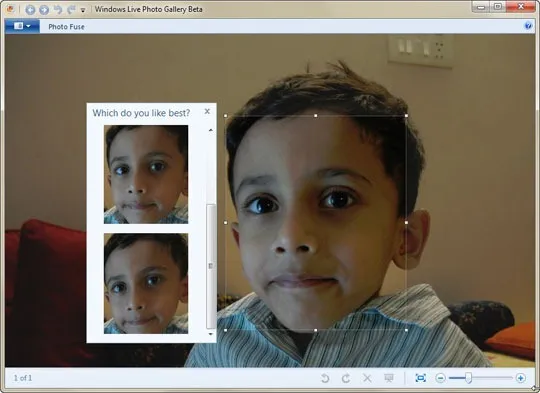Image resolution: width=540 pixels, height=393 pixels.
Task: Expand the quick access toolbar customize arrow
Action: point(83,10)
